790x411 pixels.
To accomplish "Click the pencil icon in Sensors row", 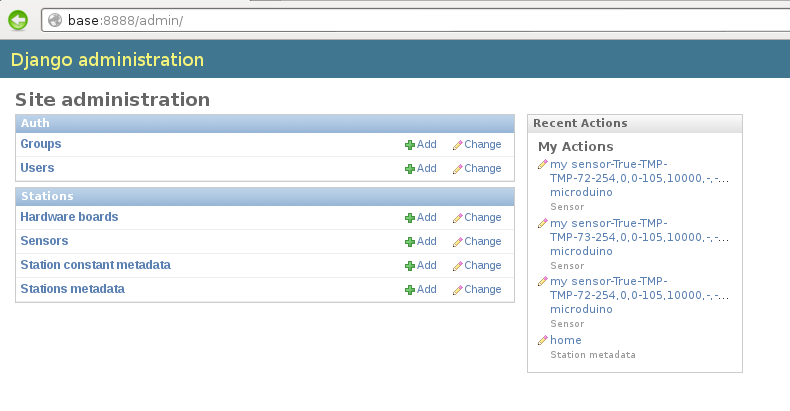I will click(x=457, y=242).
